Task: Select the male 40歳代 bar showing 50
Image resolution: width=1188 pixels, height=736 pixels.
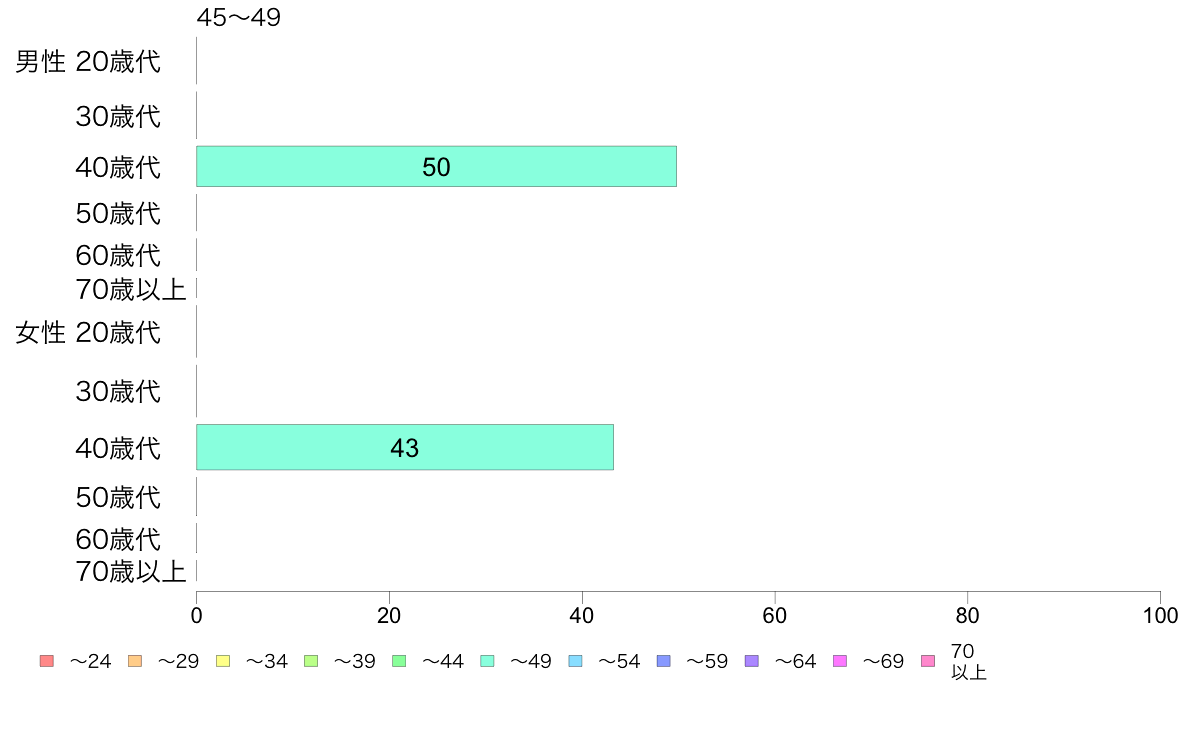Action: (x=436, y=166)
